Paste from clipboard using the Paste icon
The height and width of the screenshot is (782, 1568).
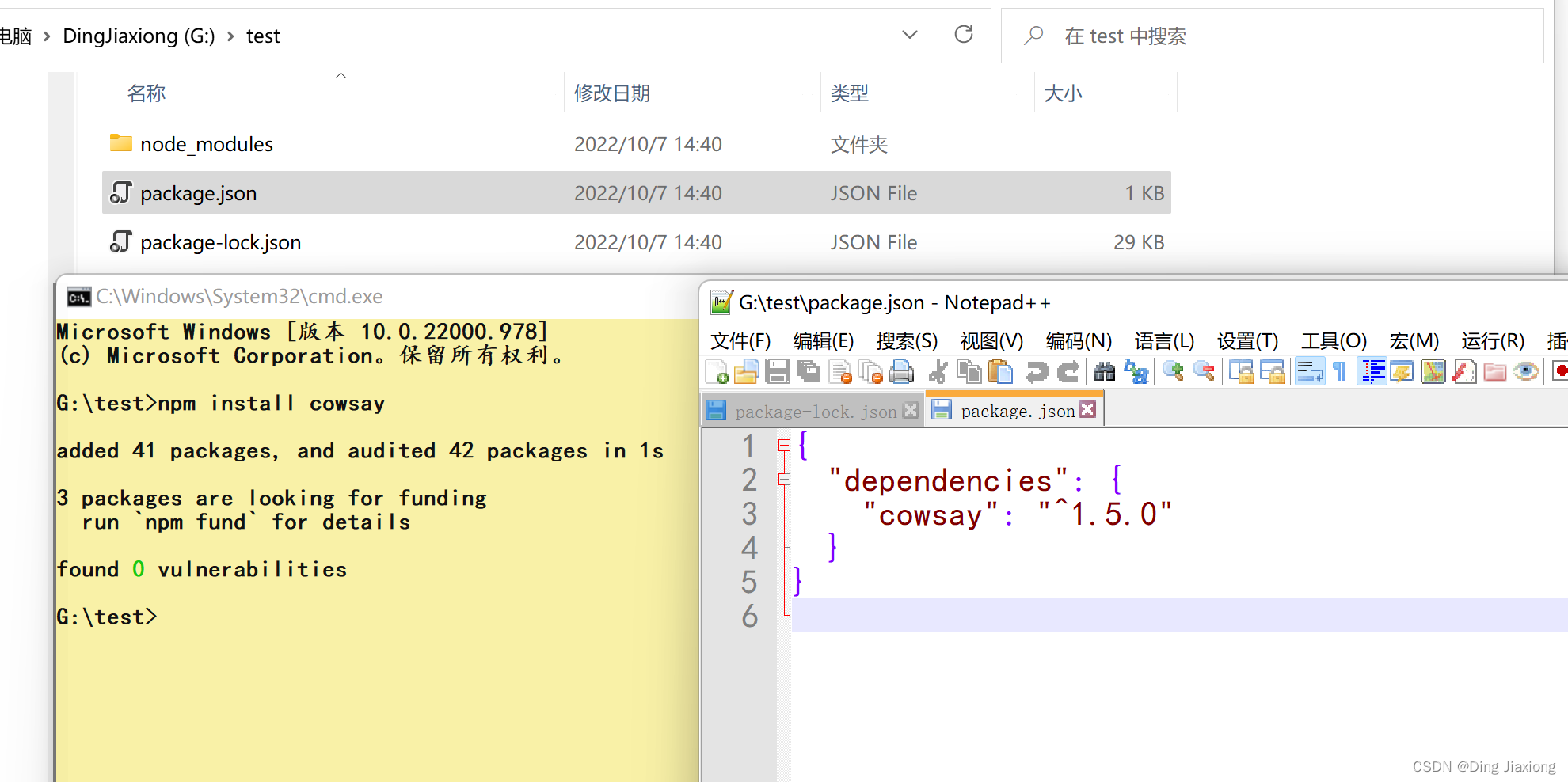pyautogui.click(x=1000, y=371)
